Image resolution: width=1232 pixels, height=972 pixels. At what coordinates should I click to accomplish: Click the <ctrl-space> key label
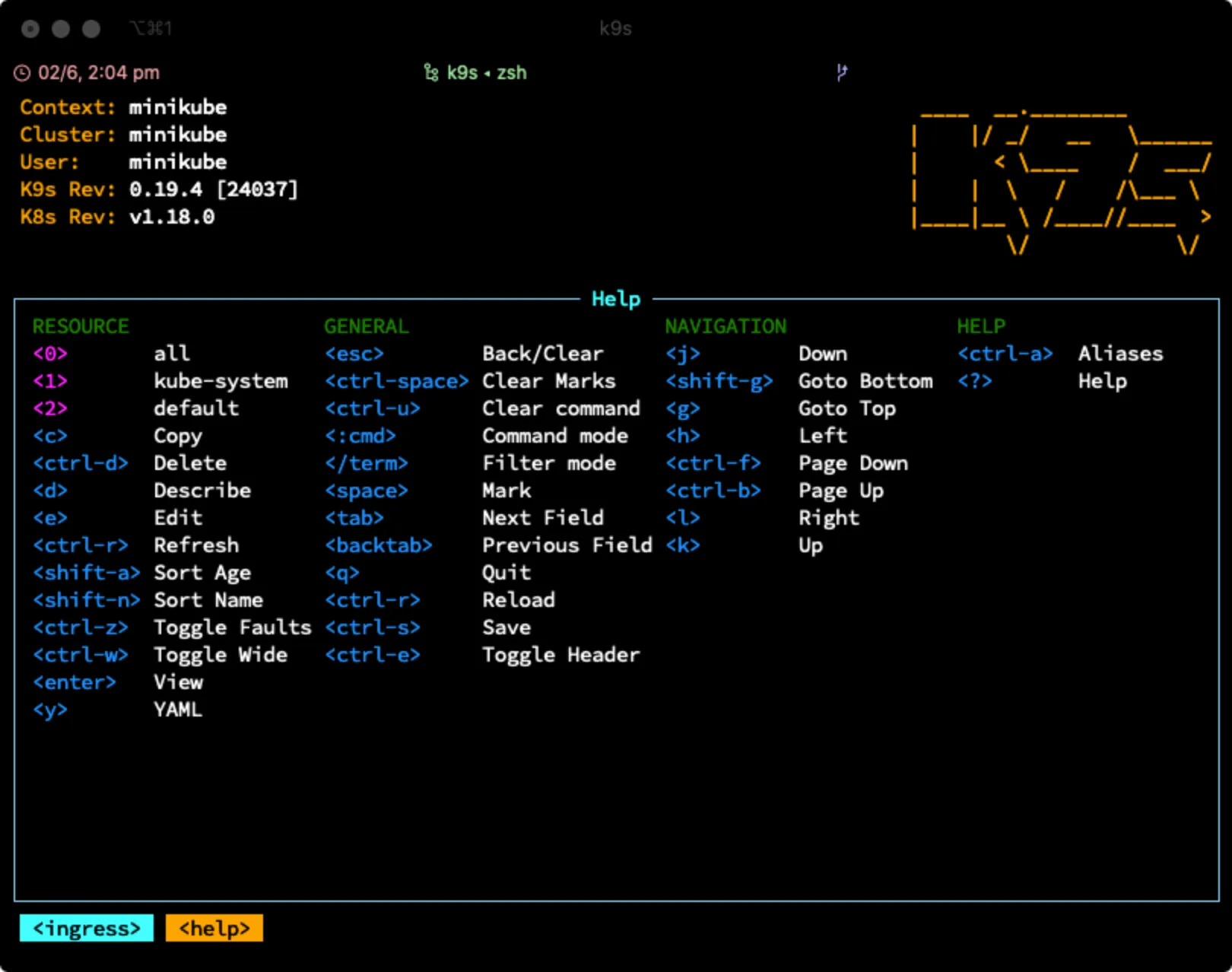coord(397,381)
